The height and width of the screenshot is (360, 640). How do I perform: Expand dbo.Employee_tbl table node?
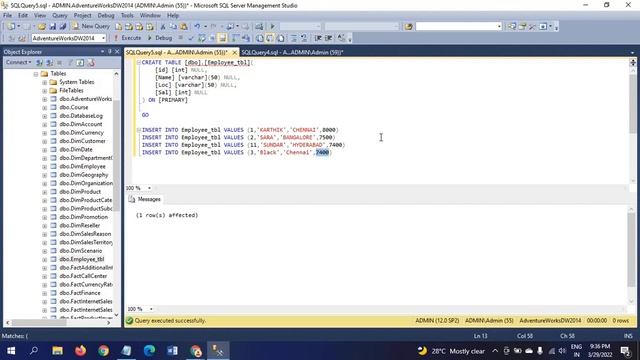tap(44, 259)
